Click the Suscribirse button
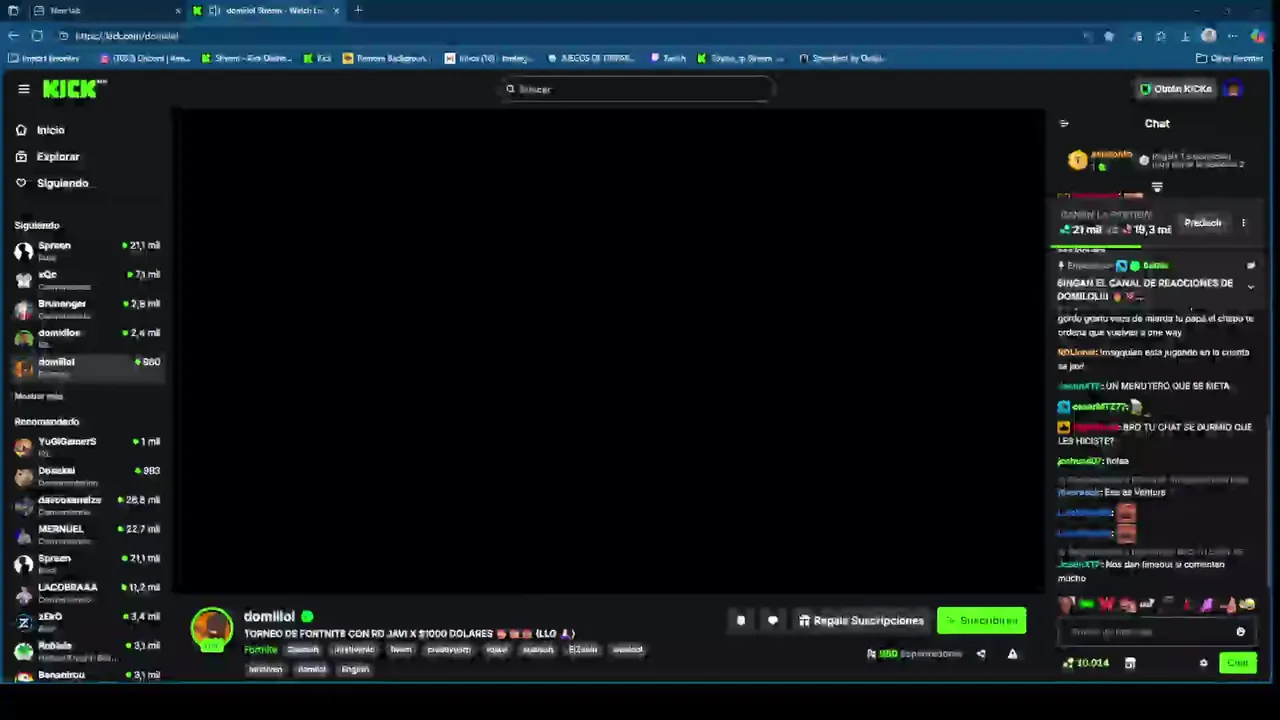Viewport: 1280px width, 720px height. [981, 621]
